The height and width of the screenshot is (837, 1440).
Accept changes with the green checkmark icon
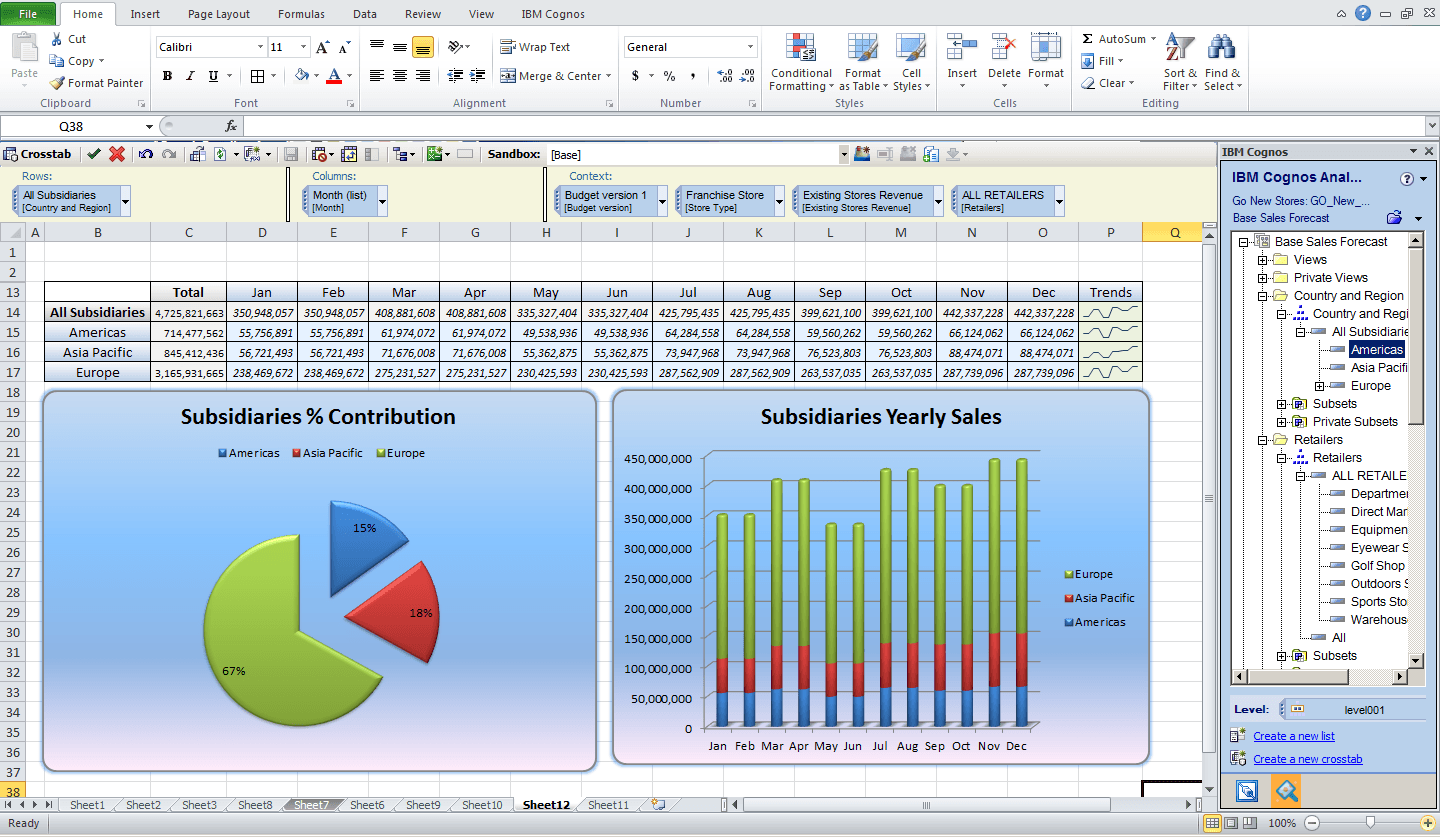[93, 153]
